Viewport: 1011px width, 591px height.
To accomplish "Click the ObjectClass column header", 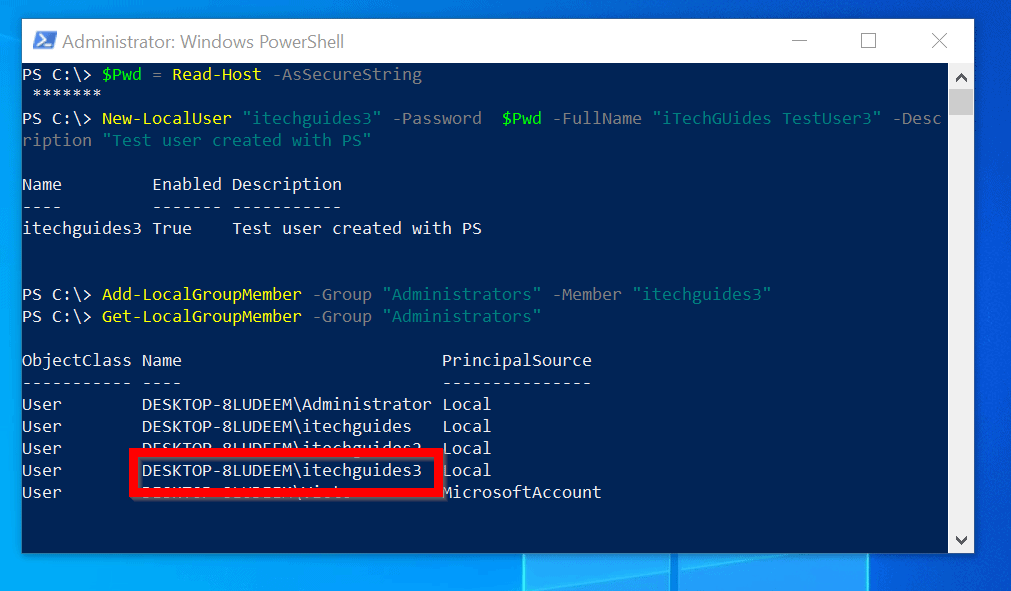I will 76,360.
